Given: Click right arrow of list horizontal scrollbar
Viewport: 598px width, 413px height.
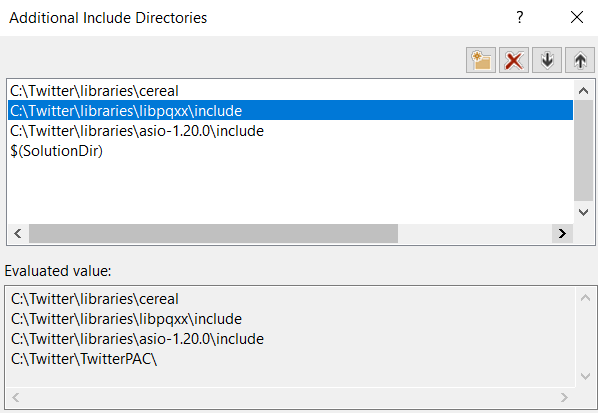Looking at the screenshot, I should [x=562, y=233].
